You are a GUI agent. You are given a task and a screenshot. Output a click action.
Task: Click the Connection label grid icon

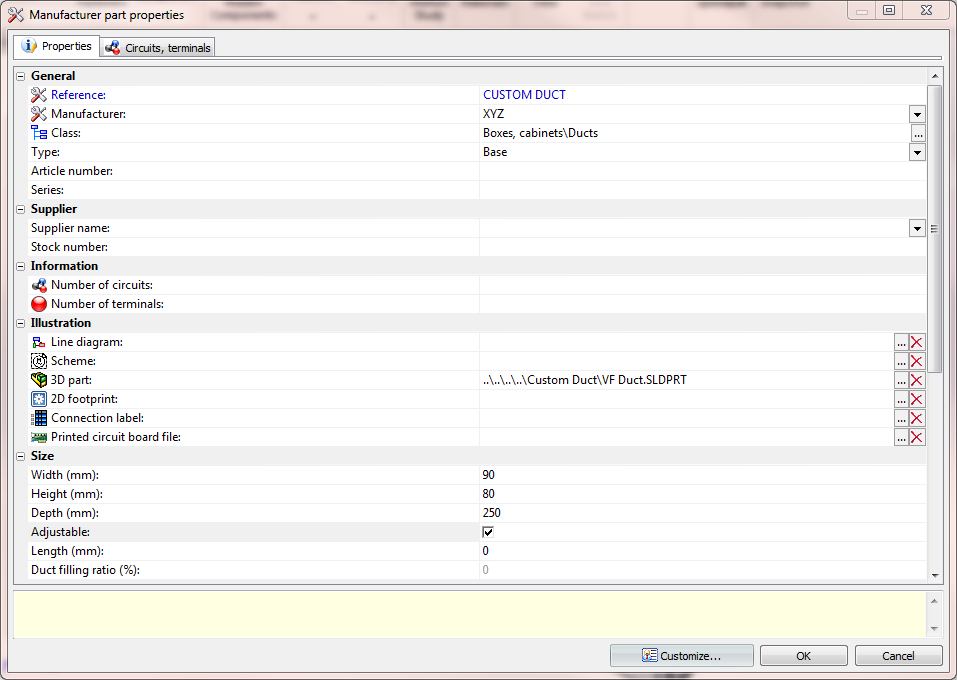click(x=38, y=418)
